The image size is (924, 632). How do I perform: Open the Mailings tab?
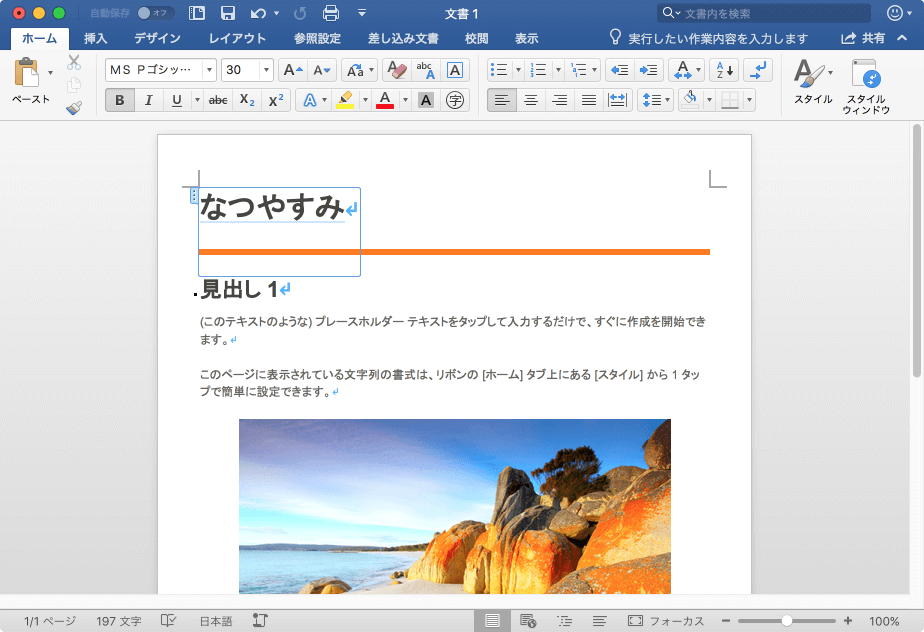pos(403,38)
